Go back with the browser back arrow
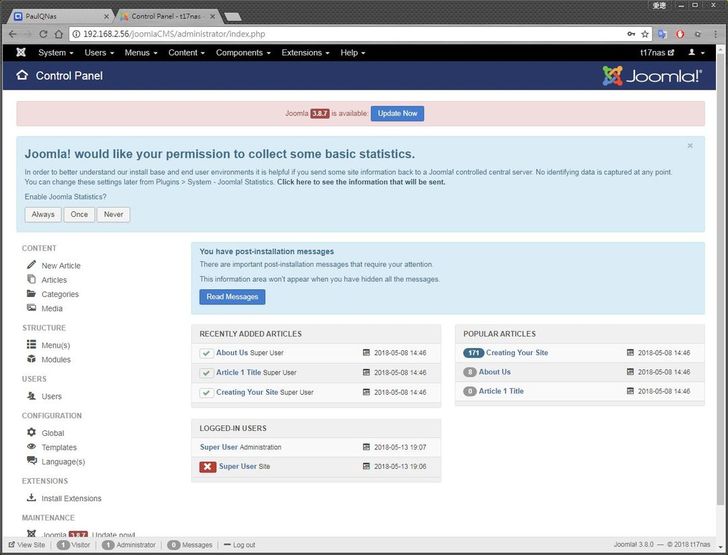The image size is (728, 555). pos(13,34)
